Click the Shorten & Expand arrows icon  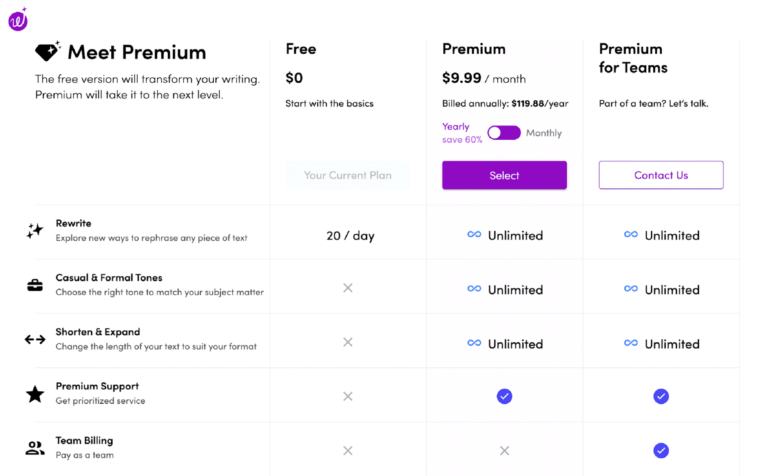click(35, 339)
